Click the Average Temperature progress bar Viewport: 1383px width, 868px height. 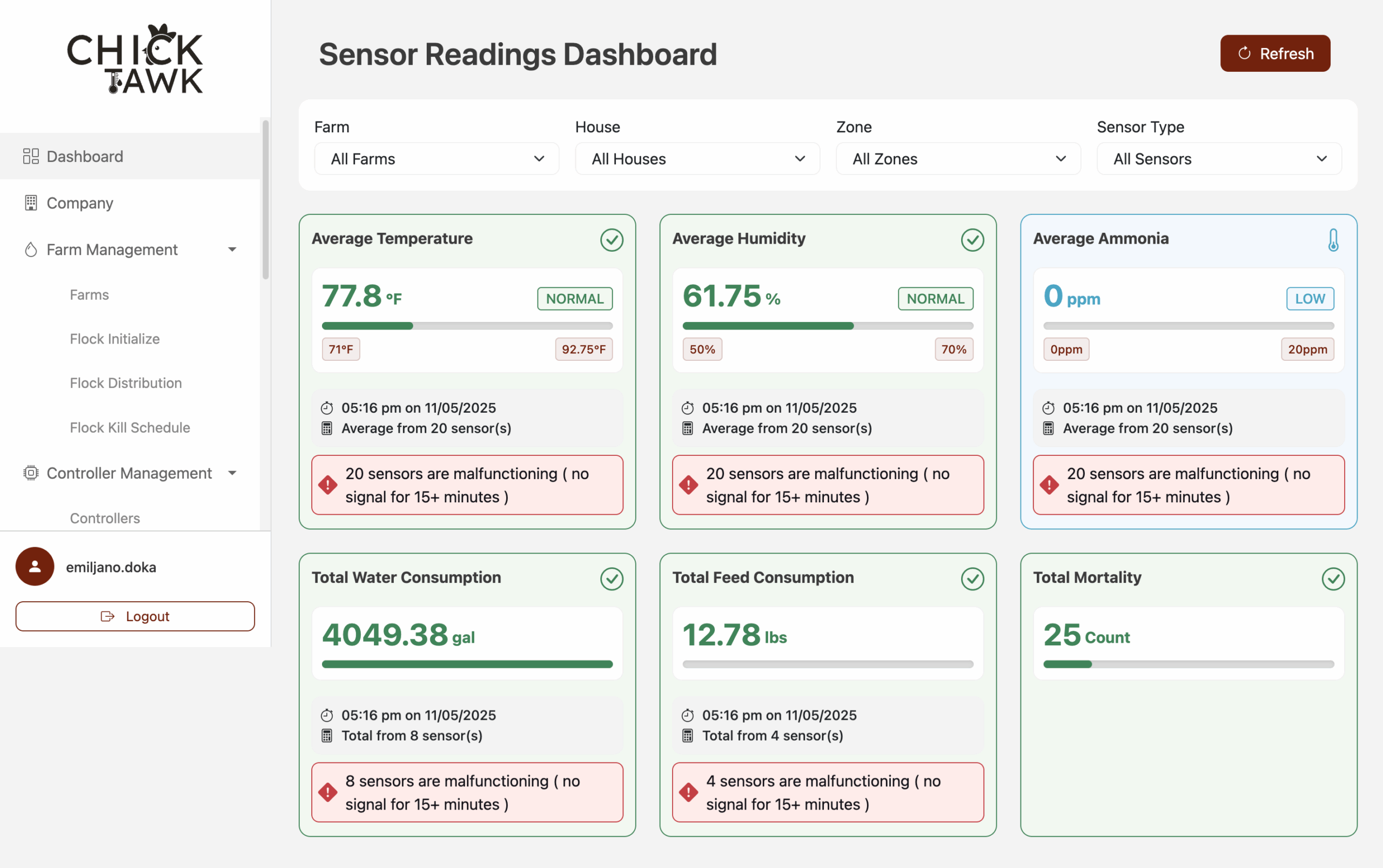(x=467, y=326)
